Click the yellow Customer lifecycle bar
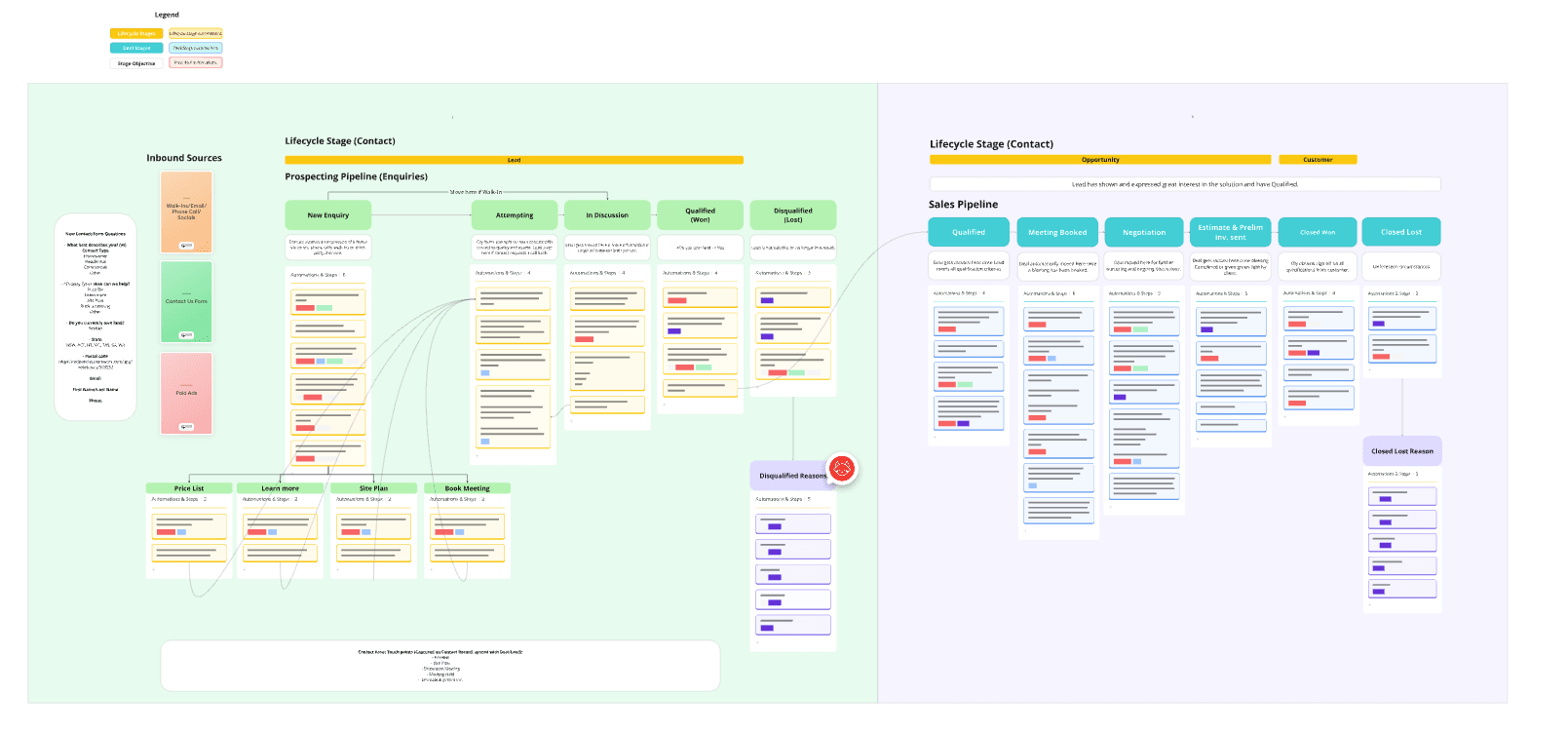The height and width of the screenshot is (732, 1568). 1318,160
